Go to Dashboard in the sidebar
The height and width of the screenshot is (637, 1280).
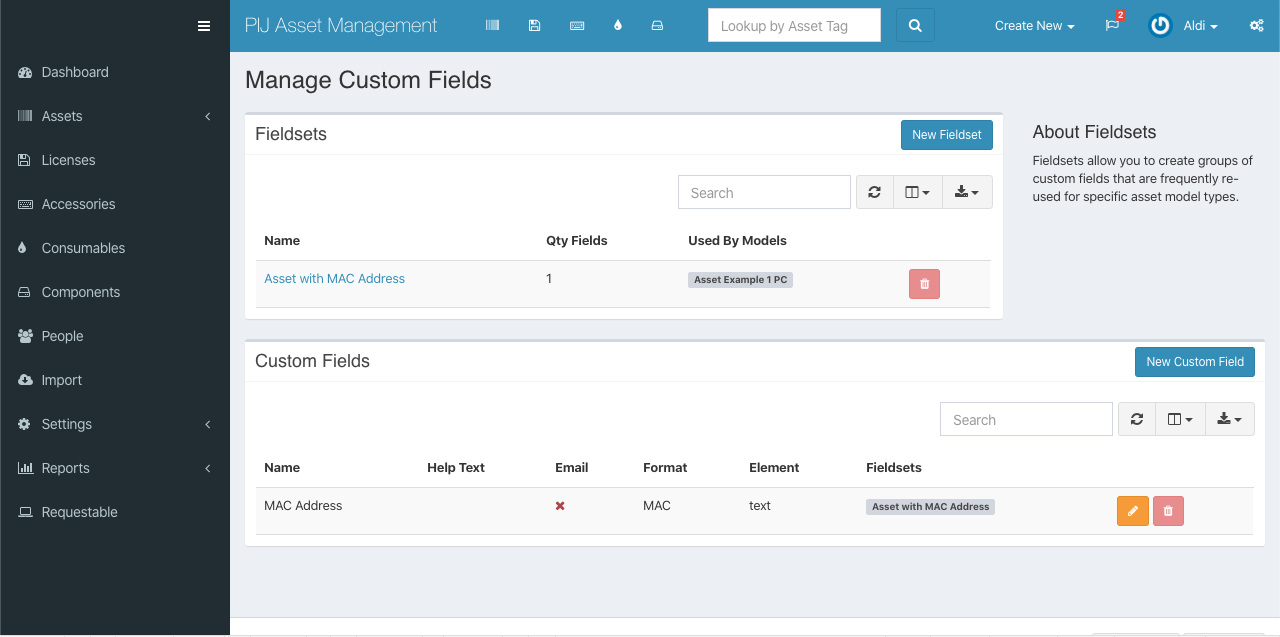point(75,72)
